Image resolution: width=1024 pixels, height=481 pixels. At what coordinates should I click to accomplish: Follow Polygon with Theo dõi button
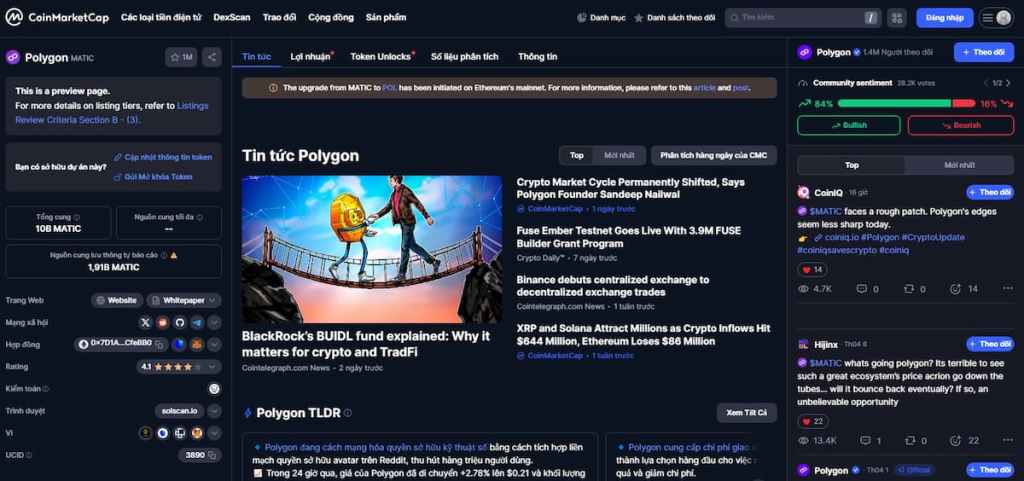(x=984, y=52)
